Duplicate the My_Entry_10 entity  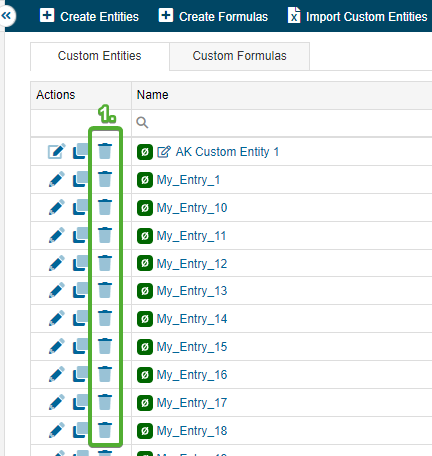coord(80,207)
